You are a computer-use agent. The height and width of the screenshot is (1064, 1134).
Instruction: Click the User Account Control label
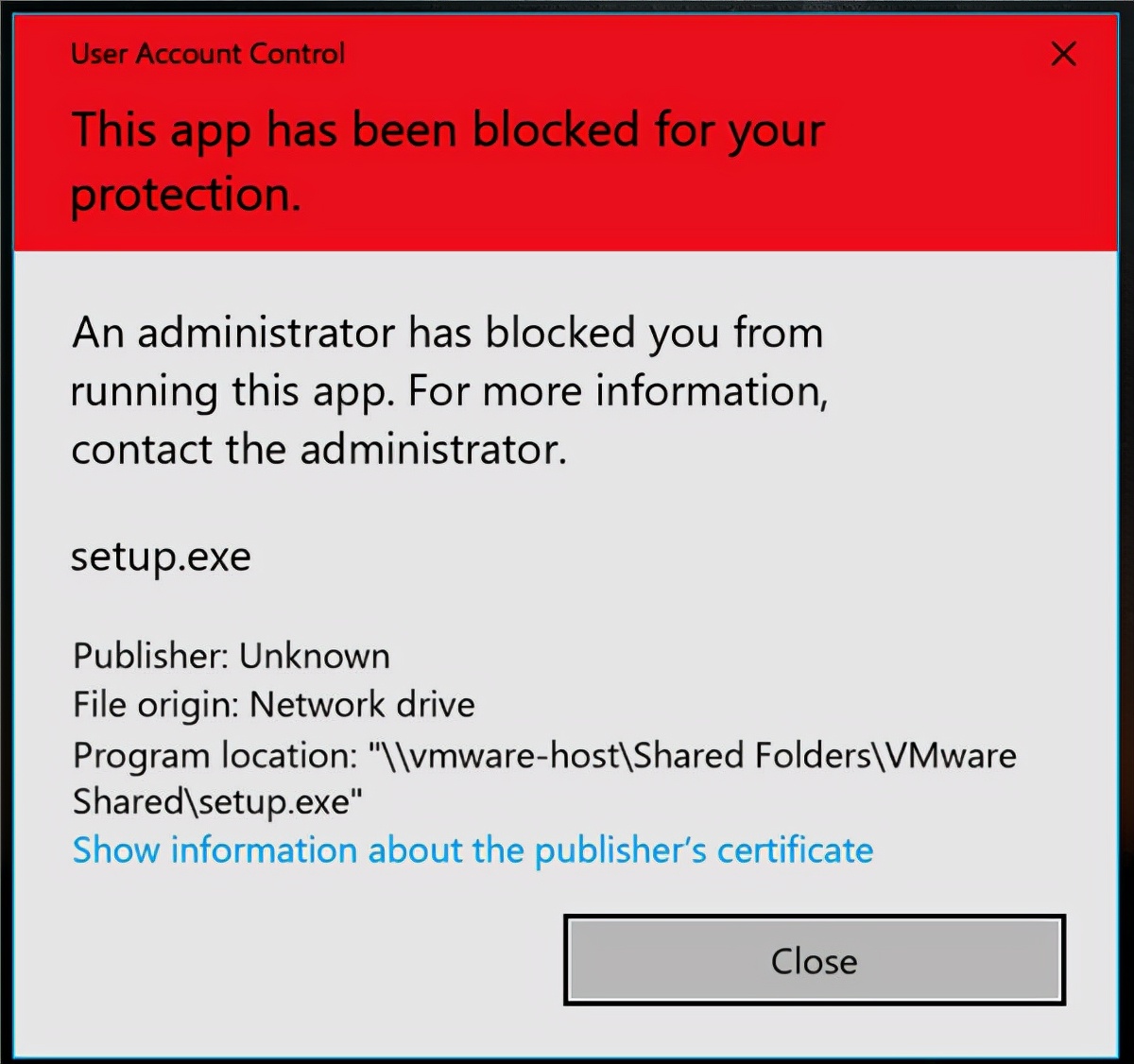coord(207,54)
